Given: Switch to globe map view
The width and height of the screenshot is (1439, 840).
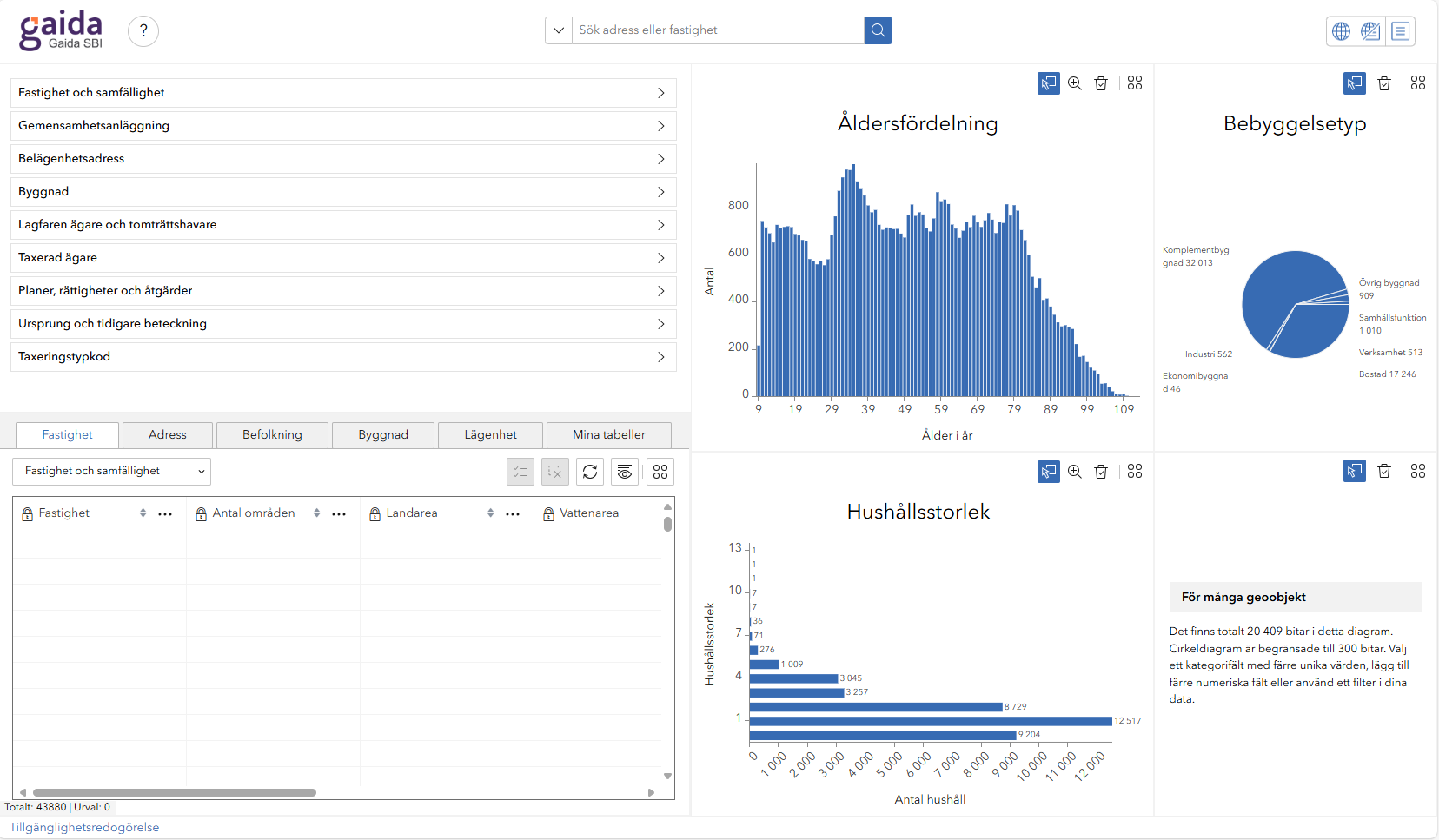Looking at the screenshot, I should pyautogui.click(x=1341, y=31).
